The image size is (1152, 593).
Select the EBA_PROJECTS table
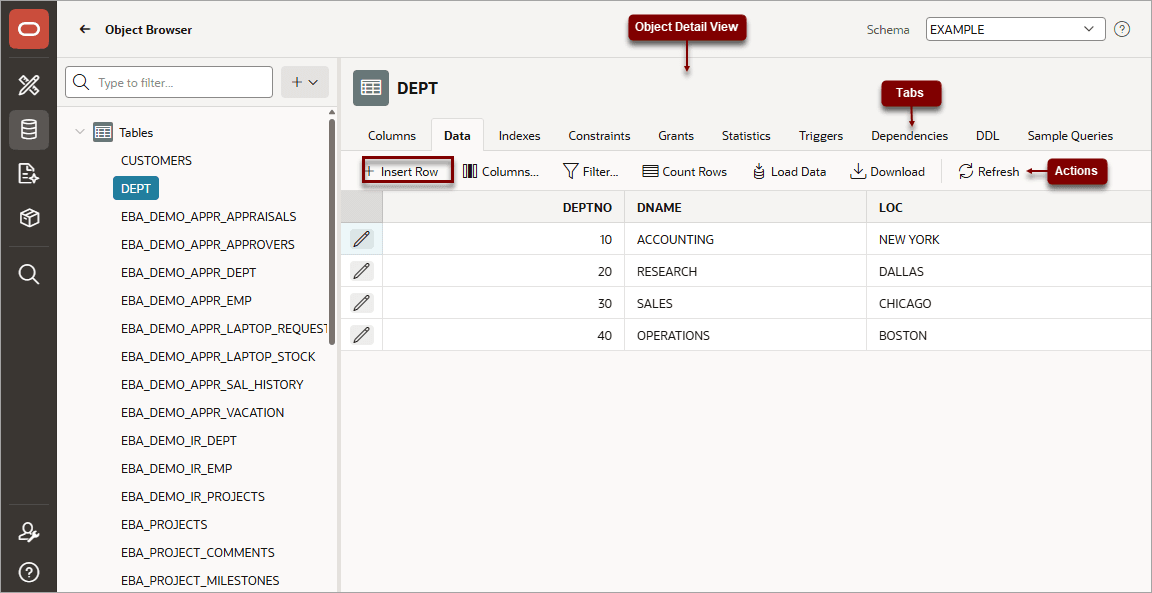[164, 524]
